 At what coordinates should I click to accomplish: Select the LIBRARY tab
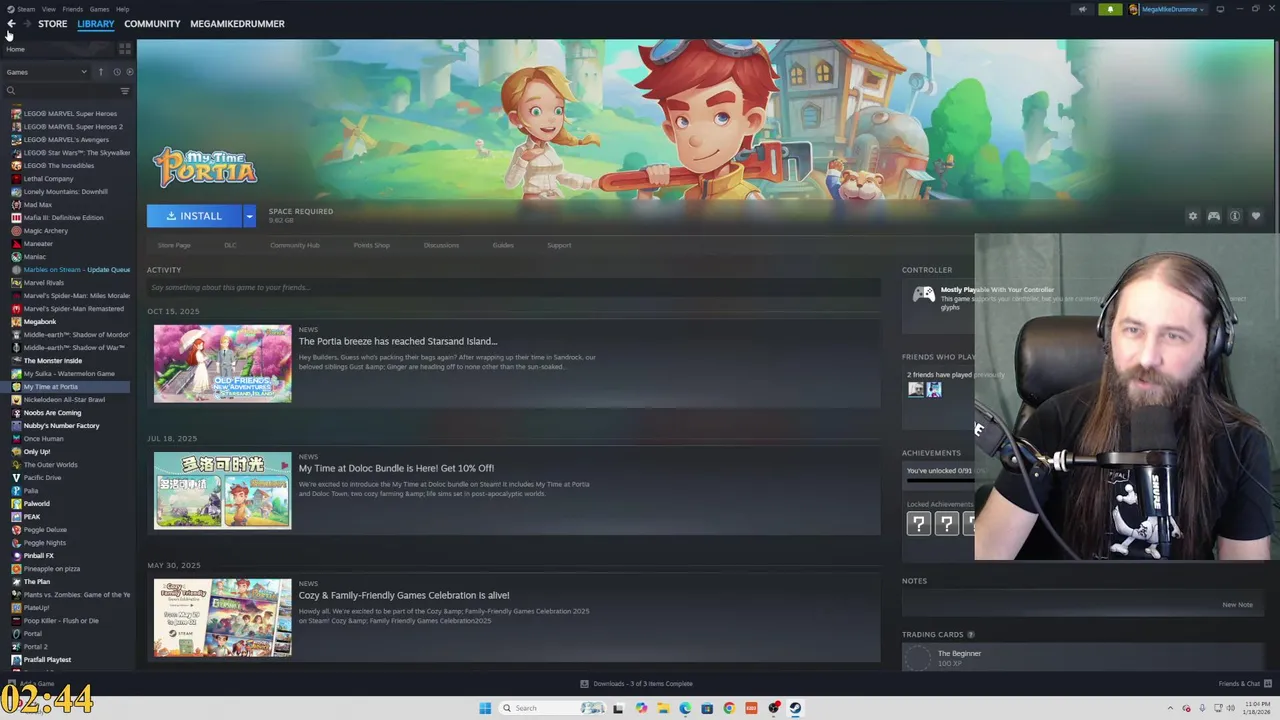(96, 24)
